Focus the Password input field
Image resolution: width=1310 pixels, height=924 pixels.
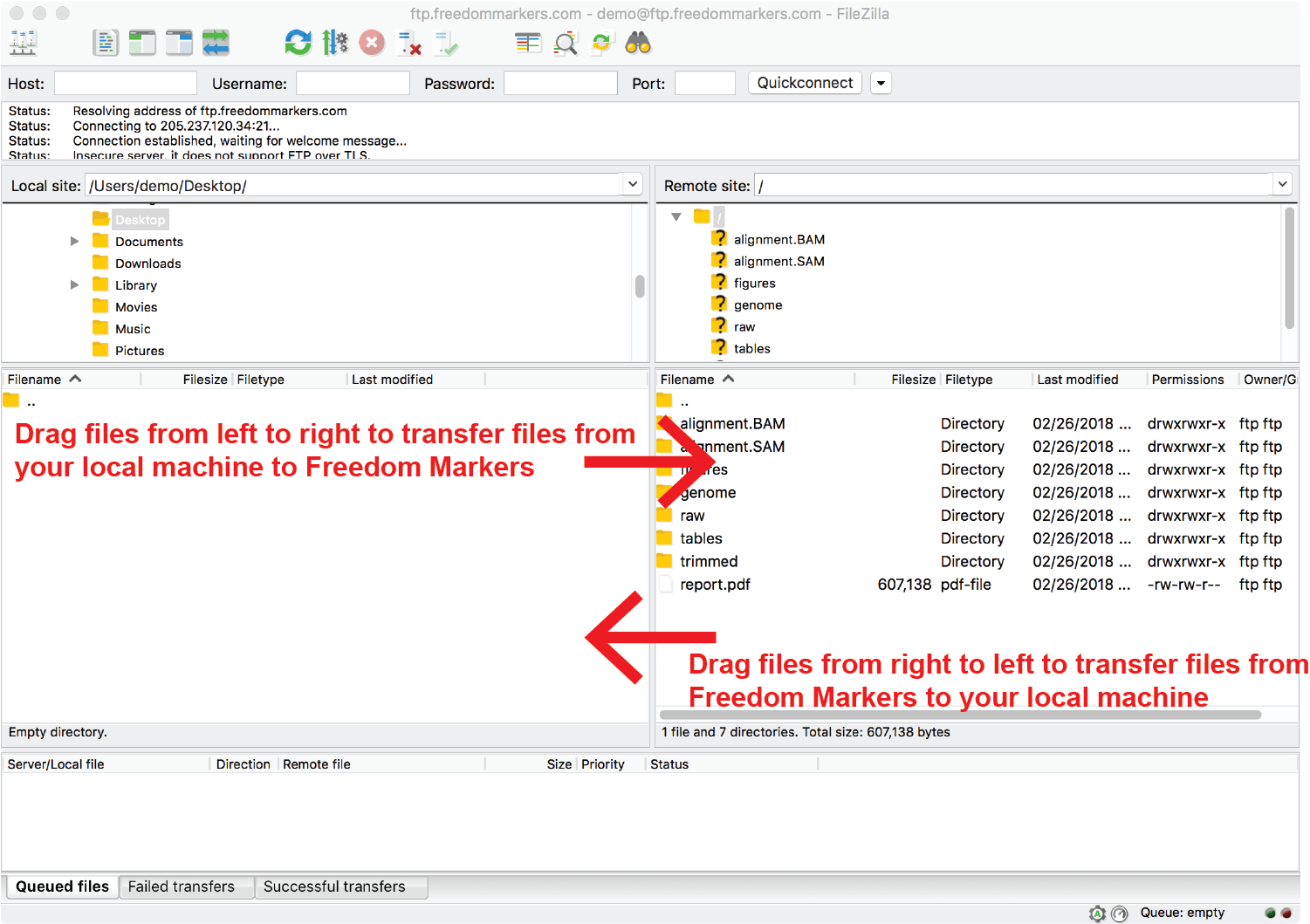click(560, 84)
